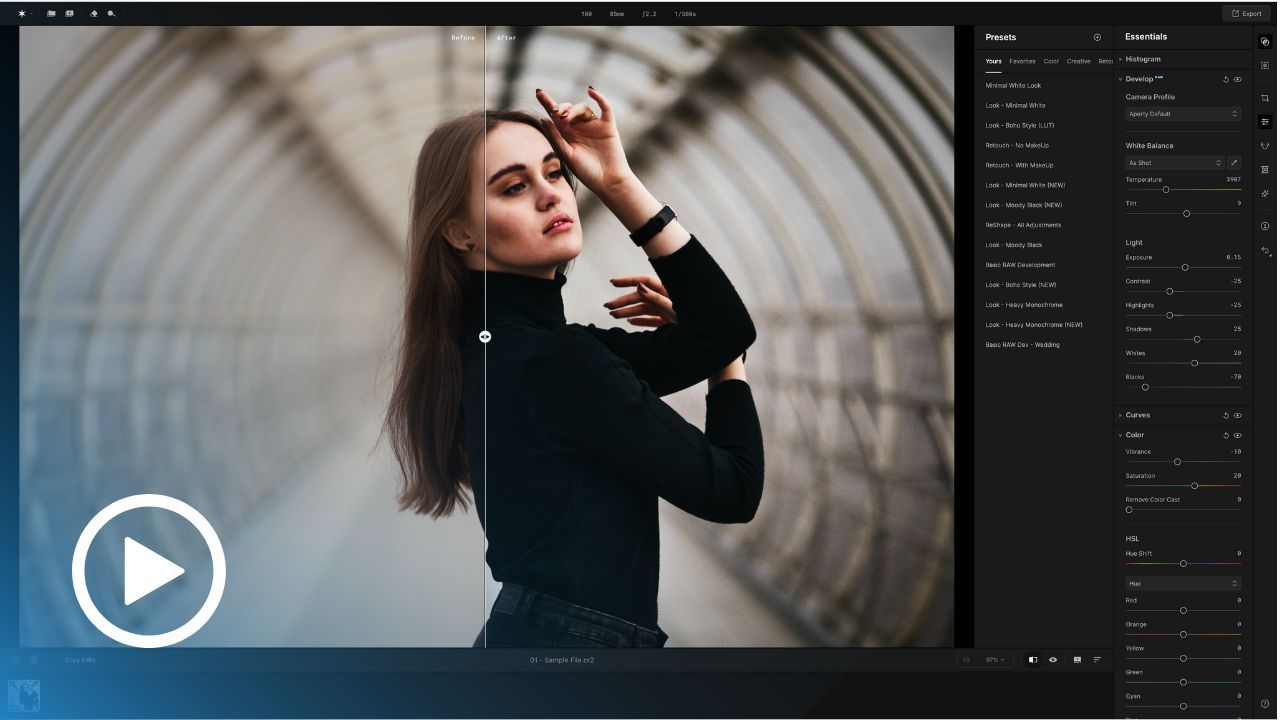The width and height of the screenshot is (1280, 720).
Task: Click the filmstrip layout icon in bottom bar
Action: coord(1077,660)
